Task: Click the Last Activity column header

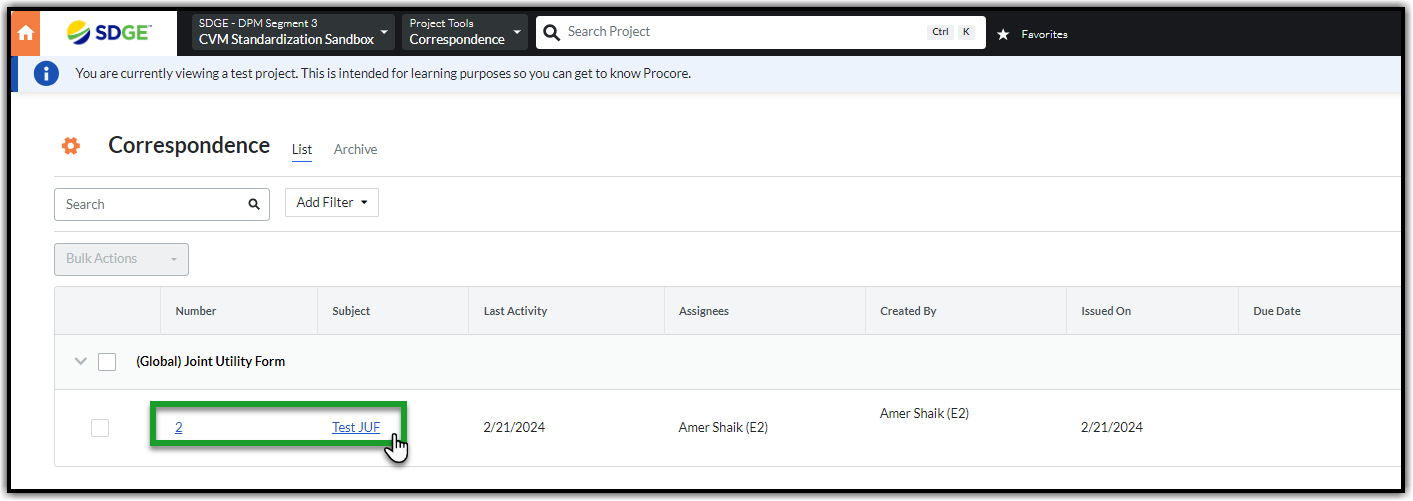Action: click(x=515, y=311)
